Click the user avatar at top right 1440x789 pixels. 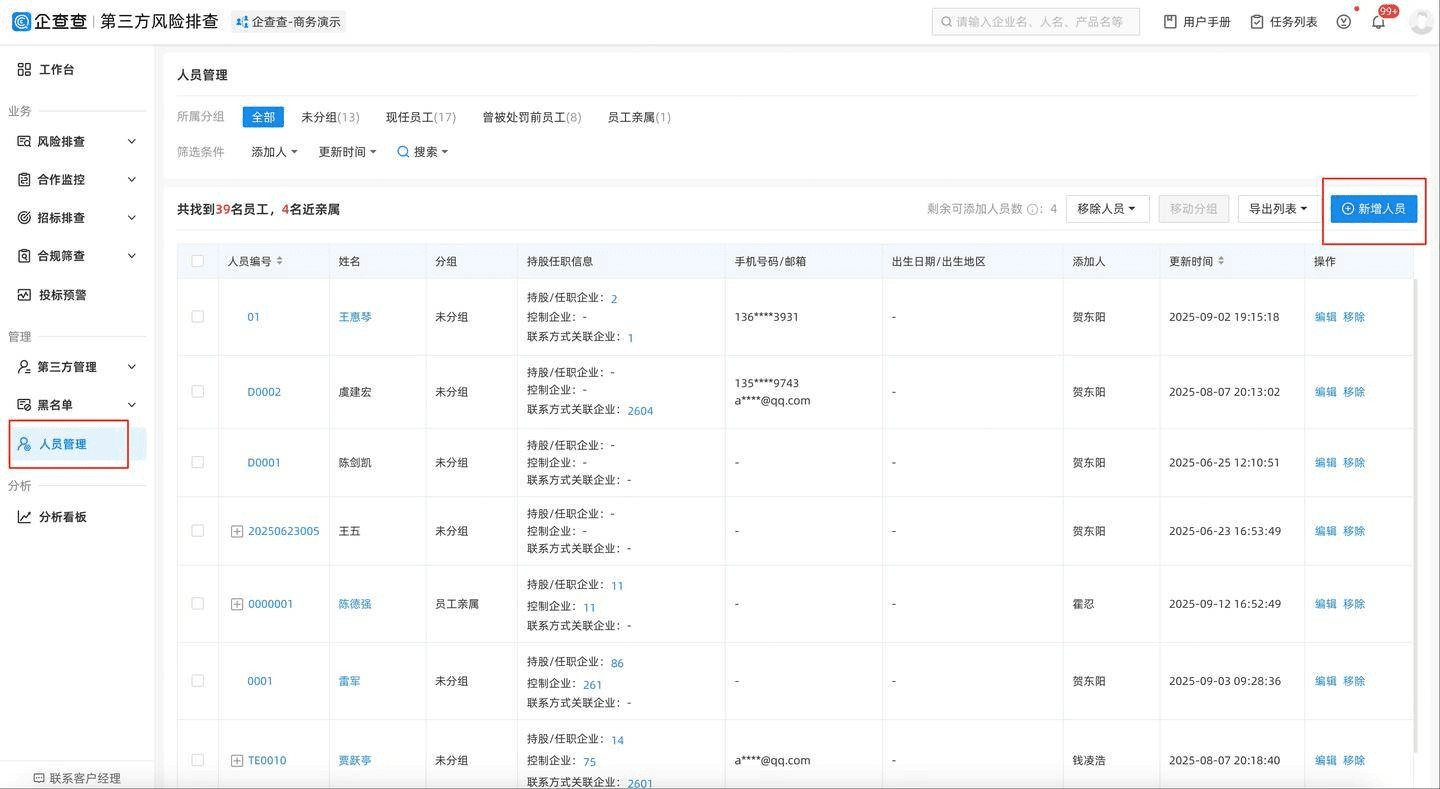1421,21
